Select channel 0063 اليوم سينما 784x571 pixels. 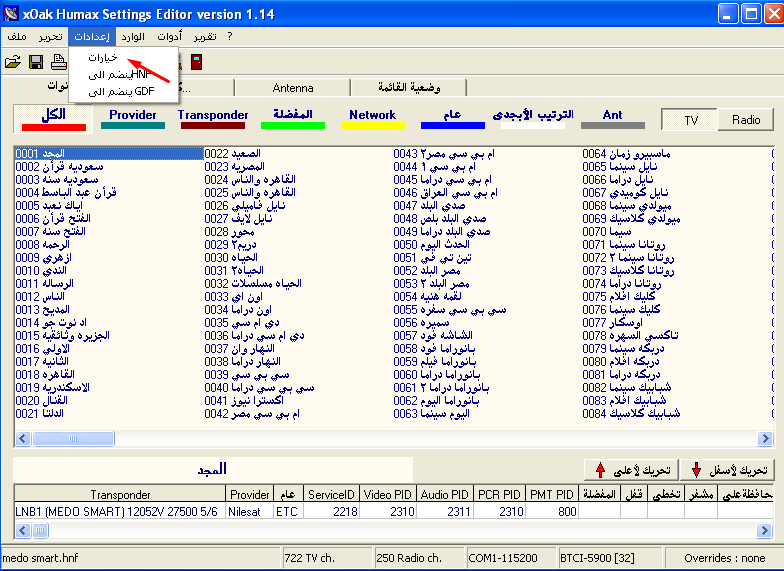432,414
